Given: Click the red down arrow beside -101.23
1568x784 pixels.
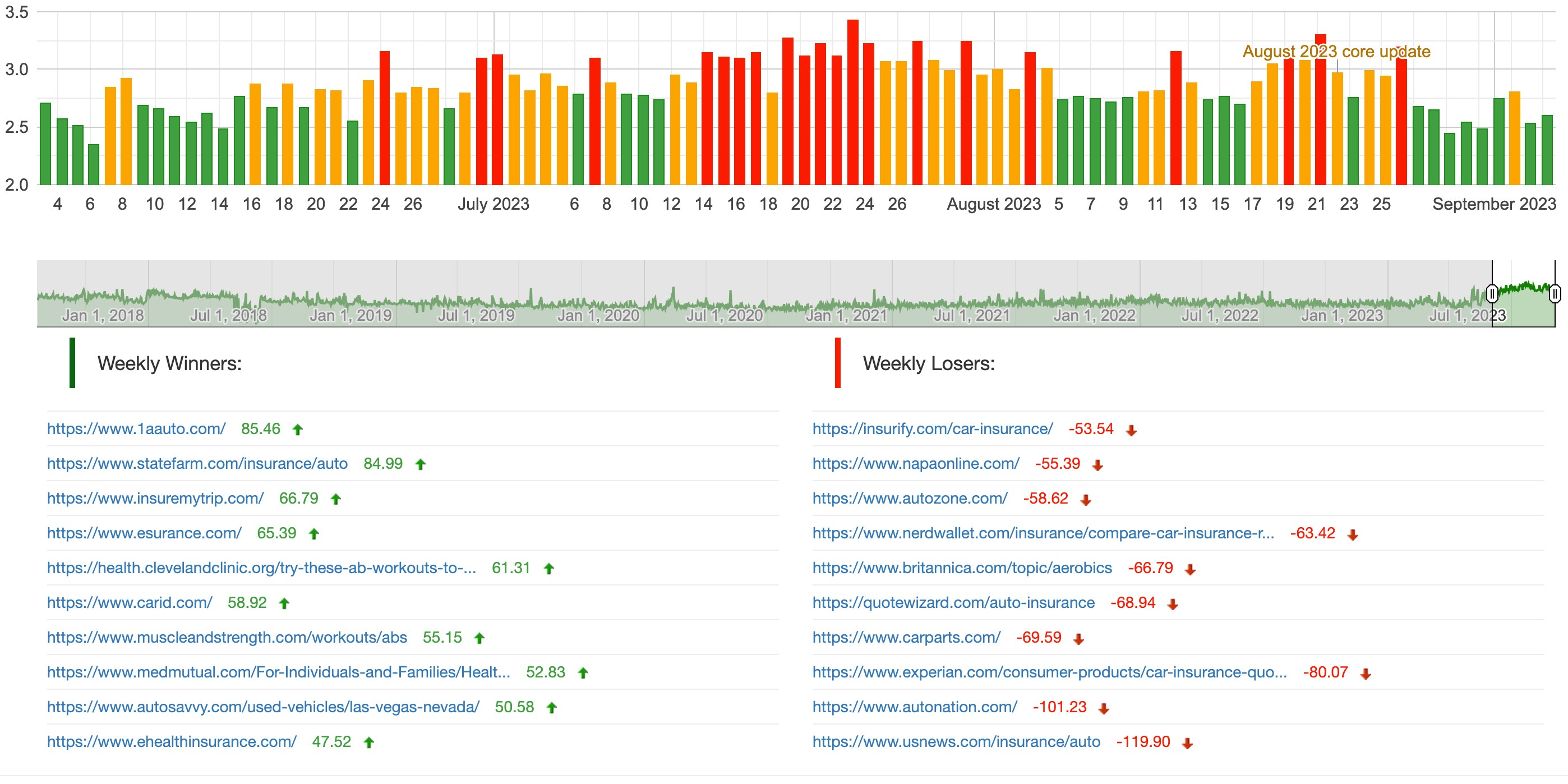Looking at the screenshot, I should pos(1104,708).
